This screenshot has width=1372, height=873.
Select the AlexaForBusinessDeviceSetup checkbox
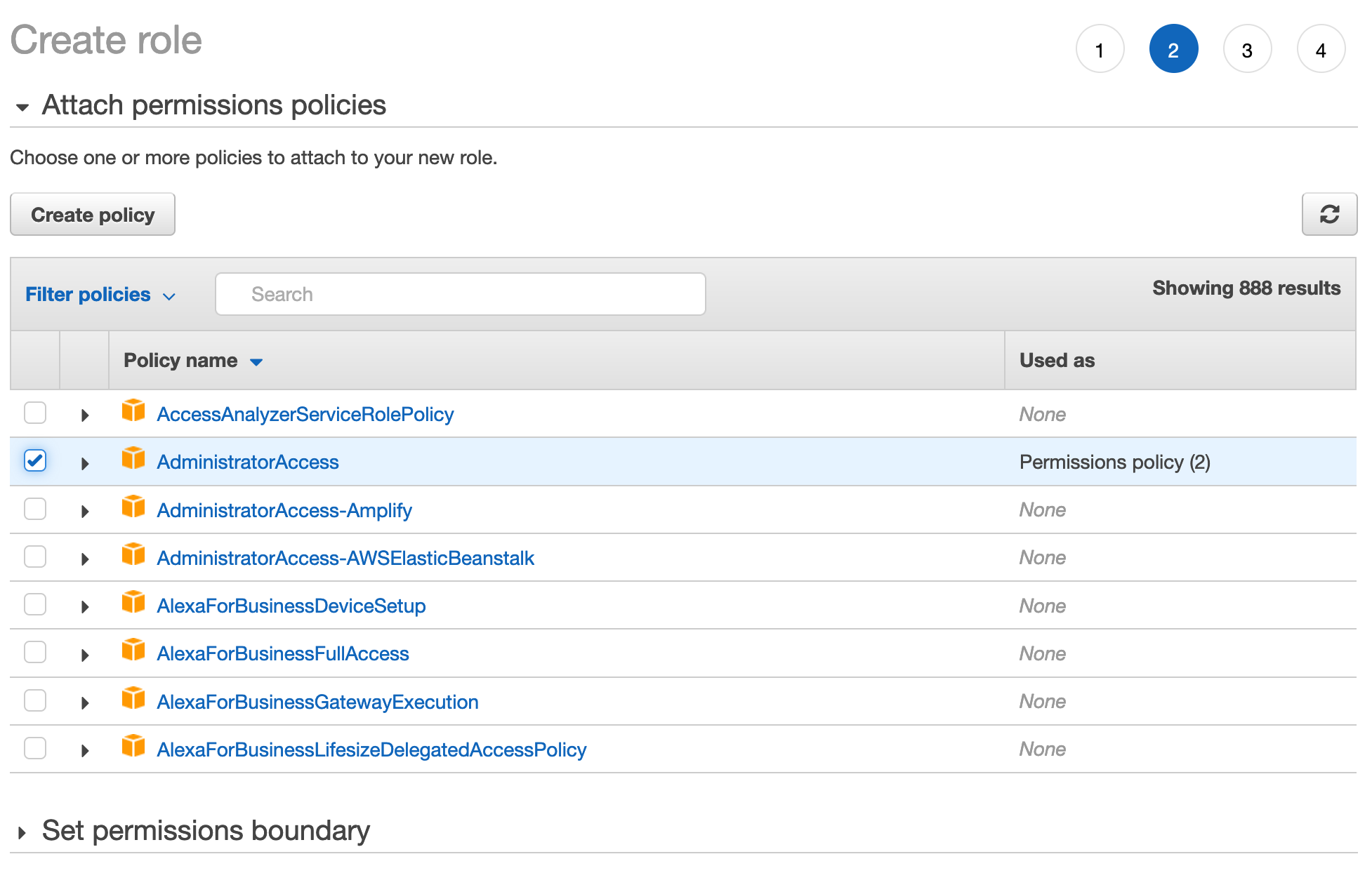(x=35, y=605)
